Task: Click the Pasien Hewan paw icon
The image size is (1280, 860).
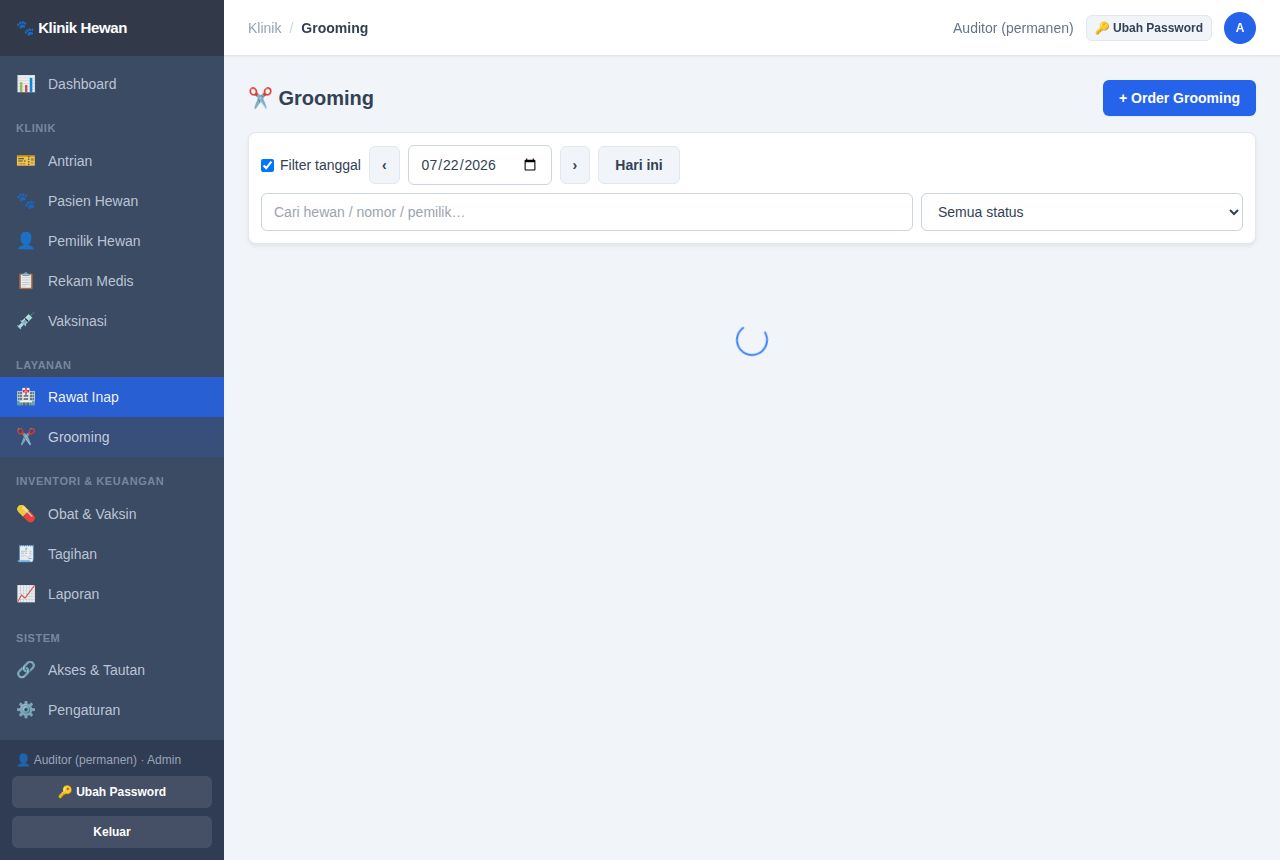Action: (26, 201)
